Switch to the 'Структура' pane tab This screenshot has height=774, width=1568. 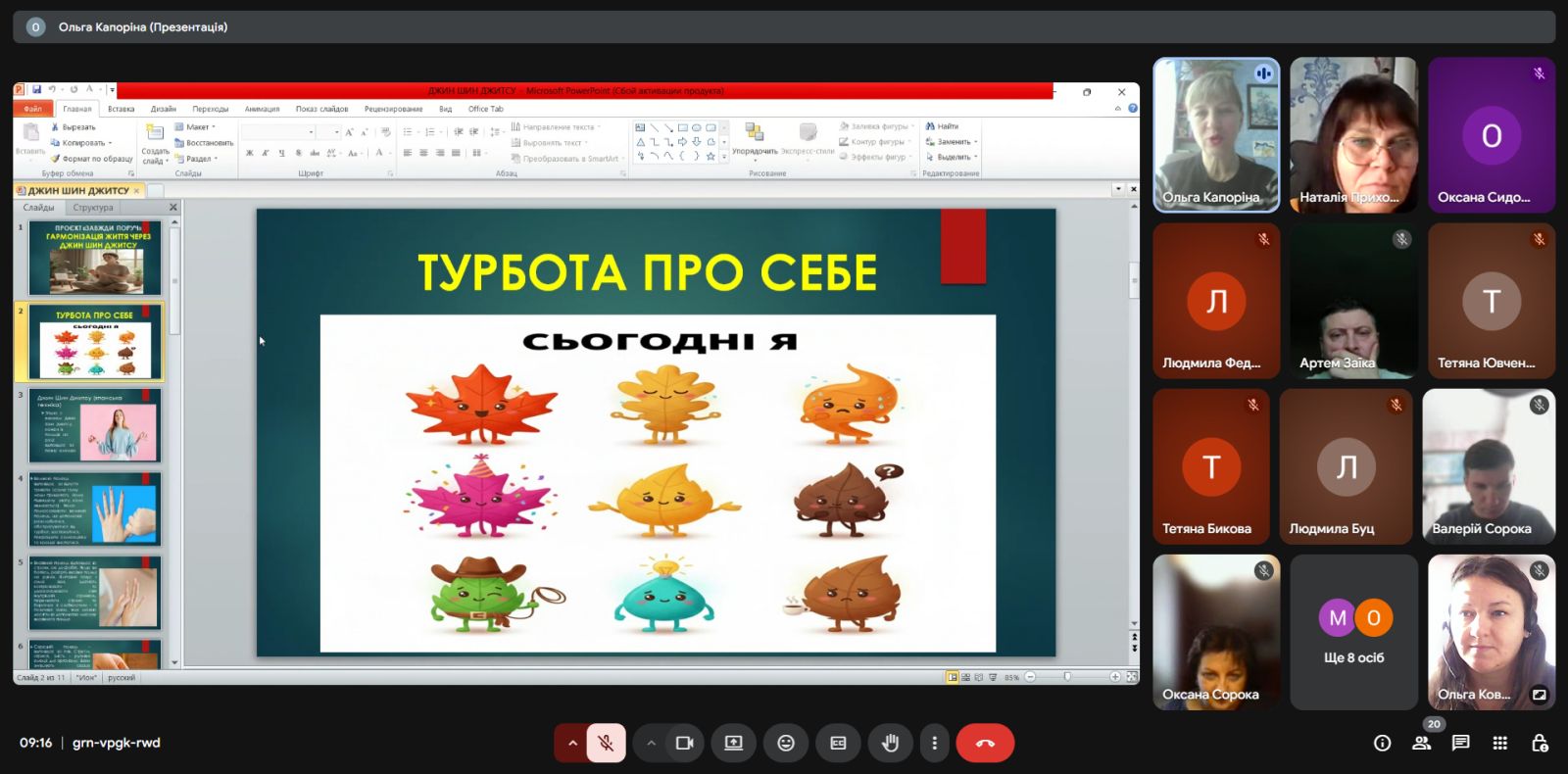click(x=93, y=208)
